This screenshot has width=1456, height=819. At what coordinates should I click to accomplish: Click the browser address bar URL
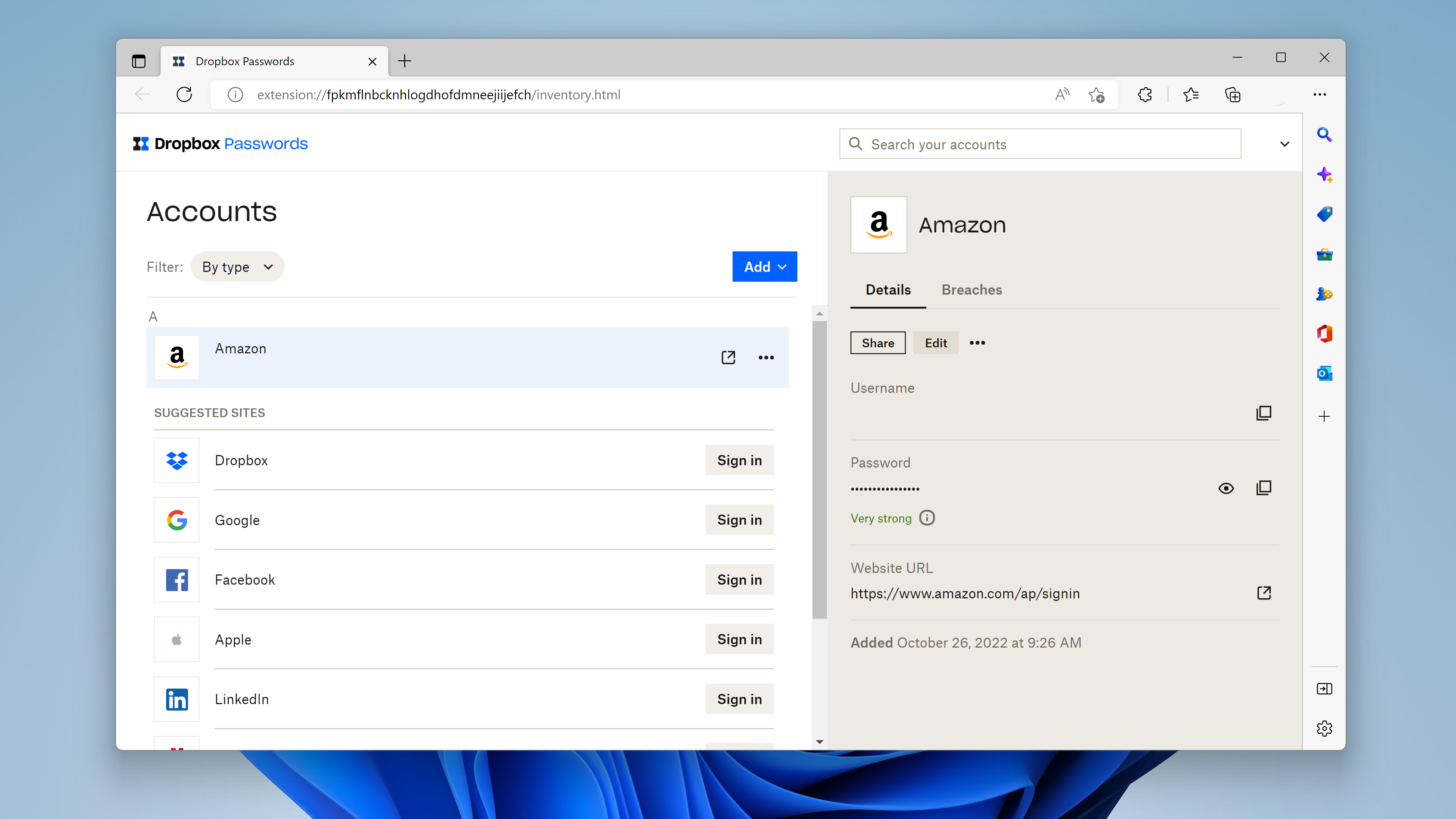pos(439,94)
